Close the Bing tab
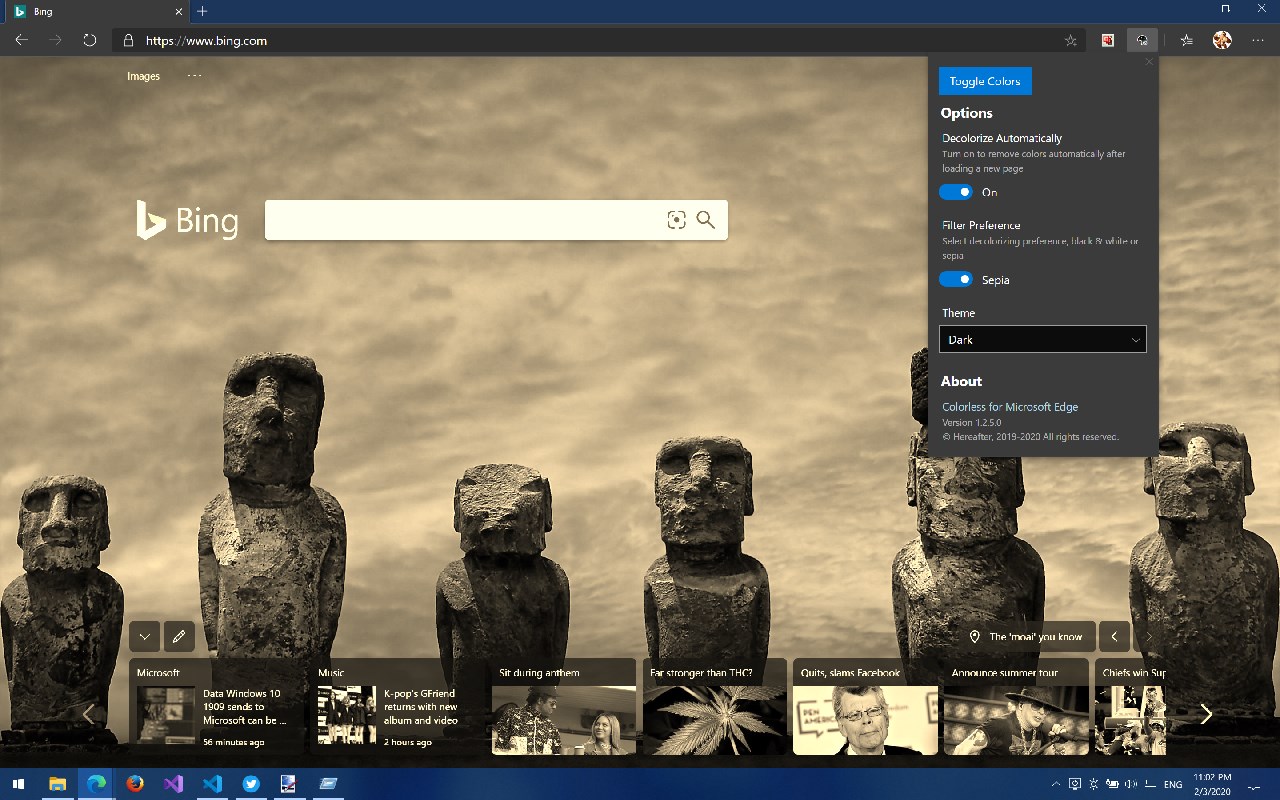The width and height of the screenshot is (1280, 800). click(179, 11)
